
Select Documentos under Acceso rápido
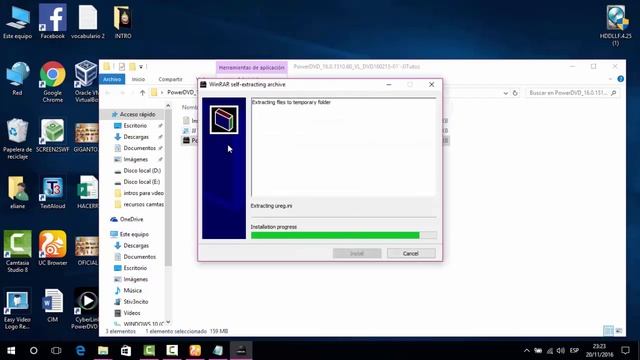(140, 148)
